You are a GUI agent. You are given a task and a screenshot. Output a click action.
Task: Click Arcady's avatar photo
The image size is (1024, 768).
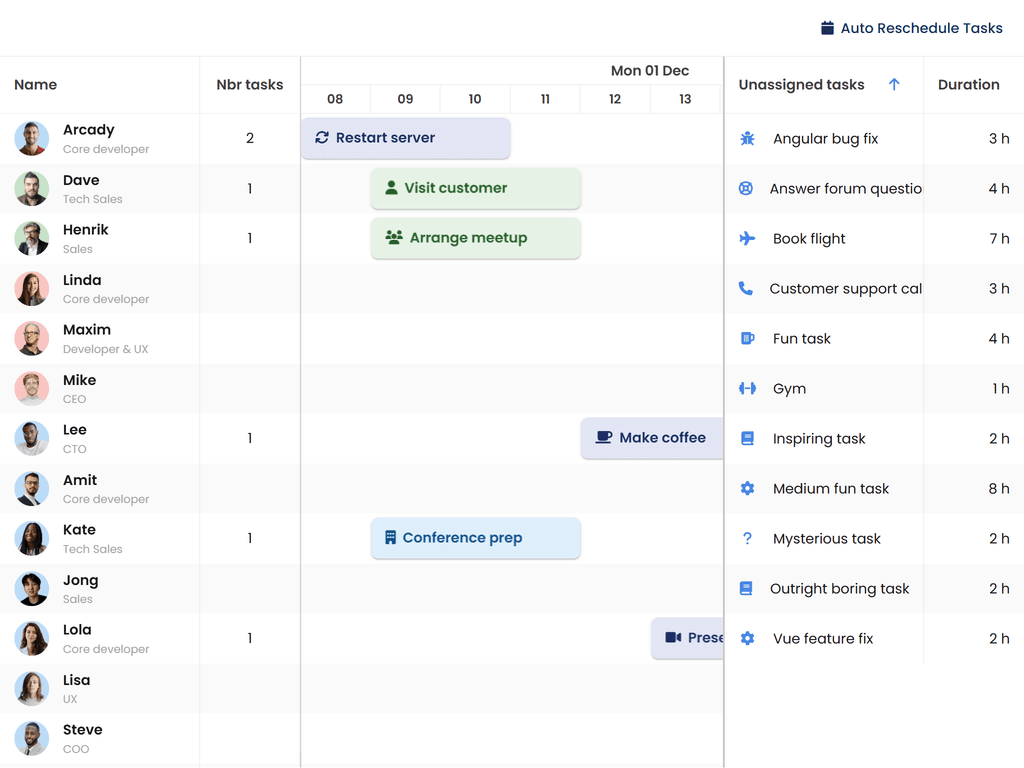(32, 139)
